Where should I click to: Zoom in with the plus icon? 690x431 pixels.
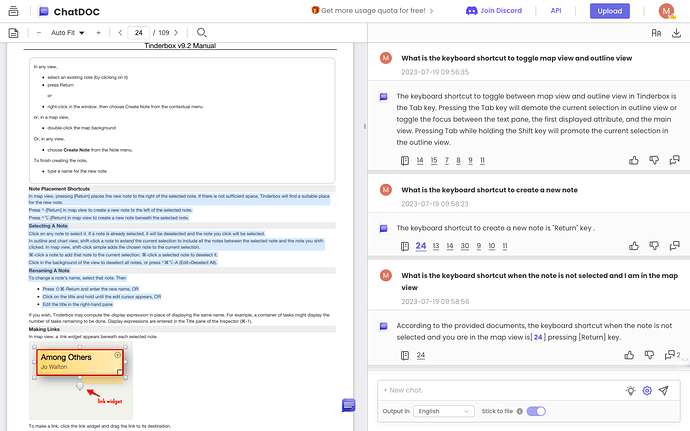pyautogui.click(x=98, y=33)
